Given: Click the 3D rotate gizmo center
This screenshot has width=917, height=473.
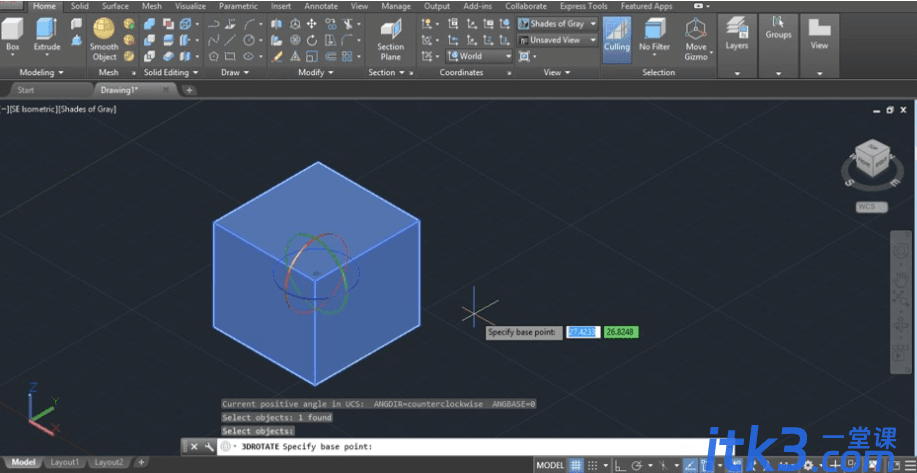Looking at the screenshot, I should [316, 273].
